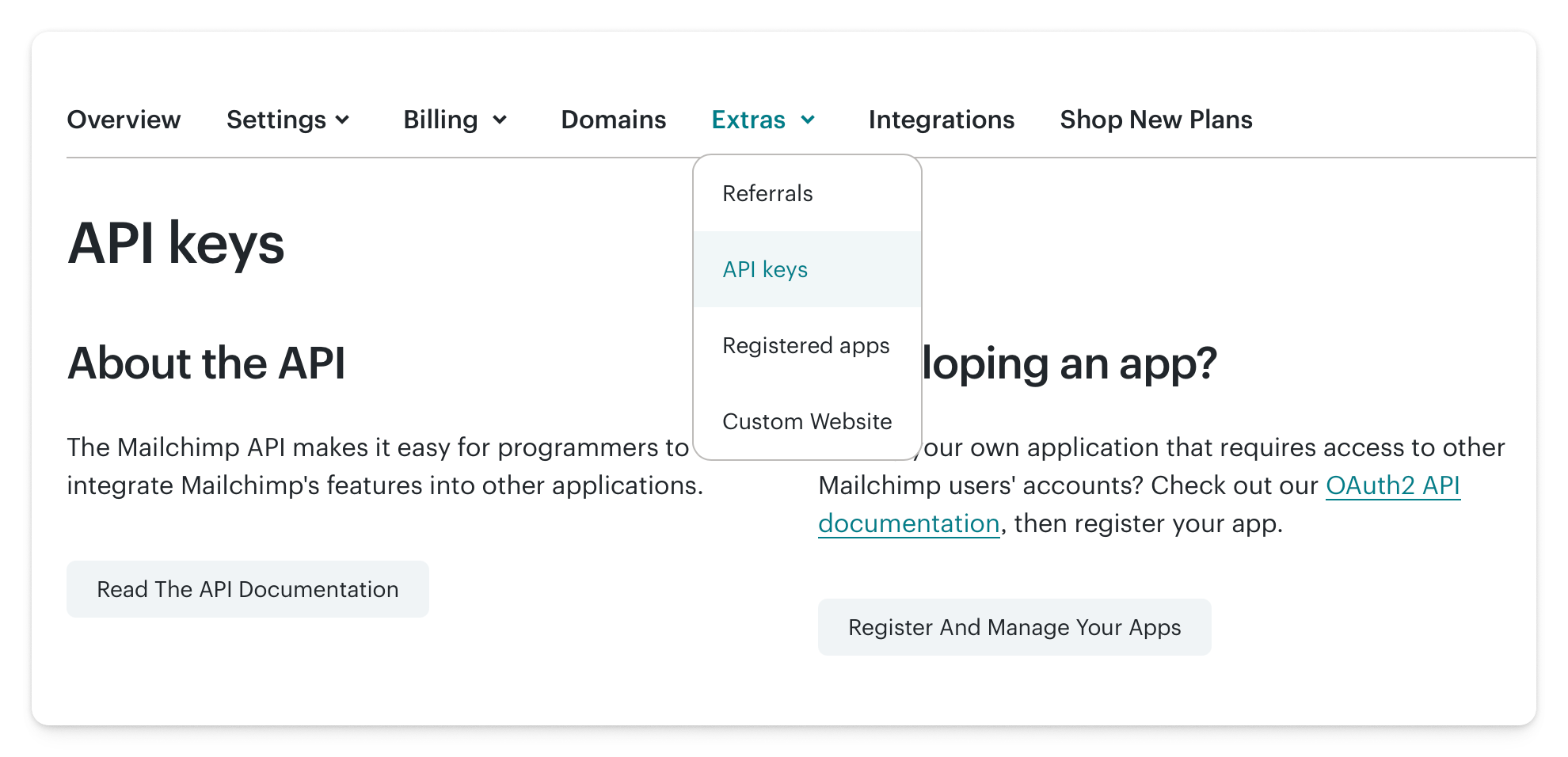1568x757 pixels.
Task: Click the API keys page heading
Action: pos(176,244)
